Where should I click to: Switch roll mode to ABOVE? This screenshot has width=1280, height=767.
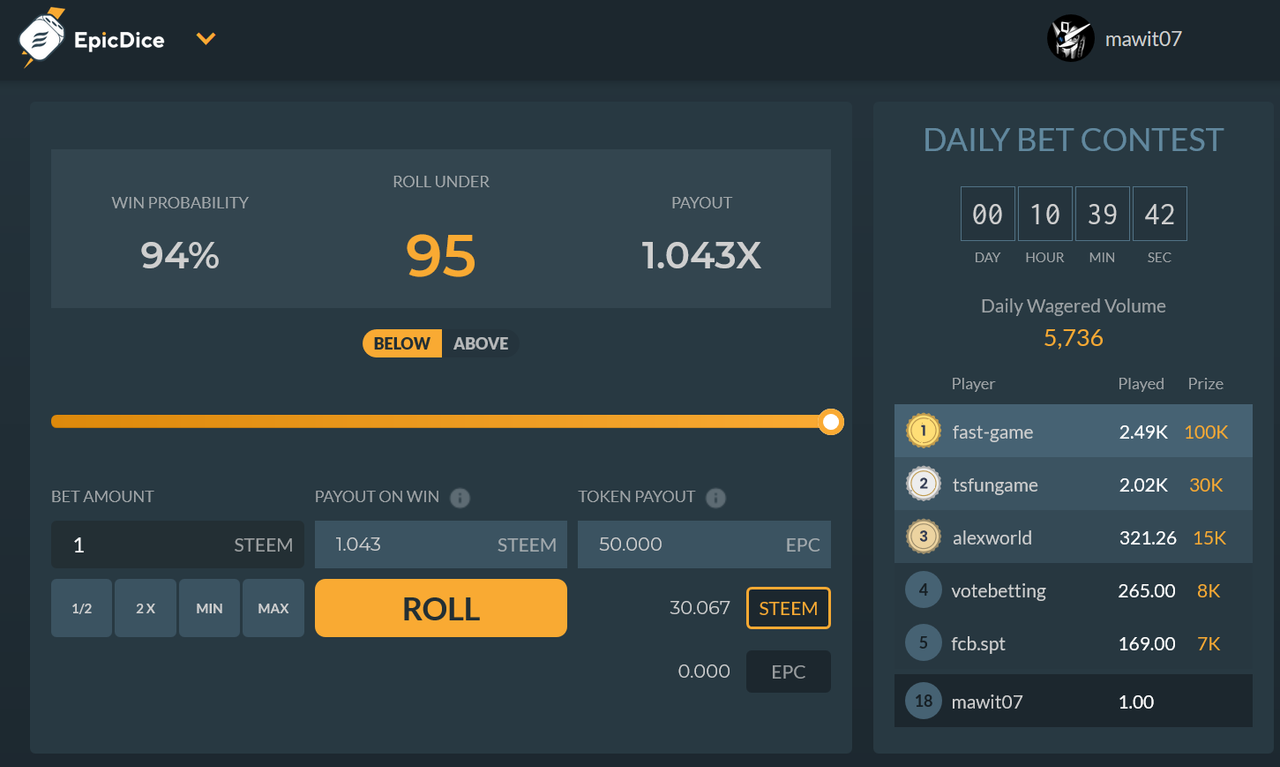(481, 343)
